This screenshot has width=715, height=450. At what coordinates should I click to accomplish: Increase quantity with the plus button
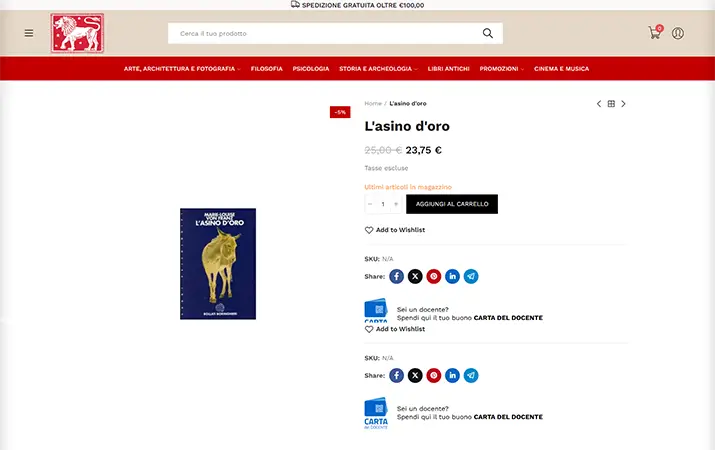point(396,204)
